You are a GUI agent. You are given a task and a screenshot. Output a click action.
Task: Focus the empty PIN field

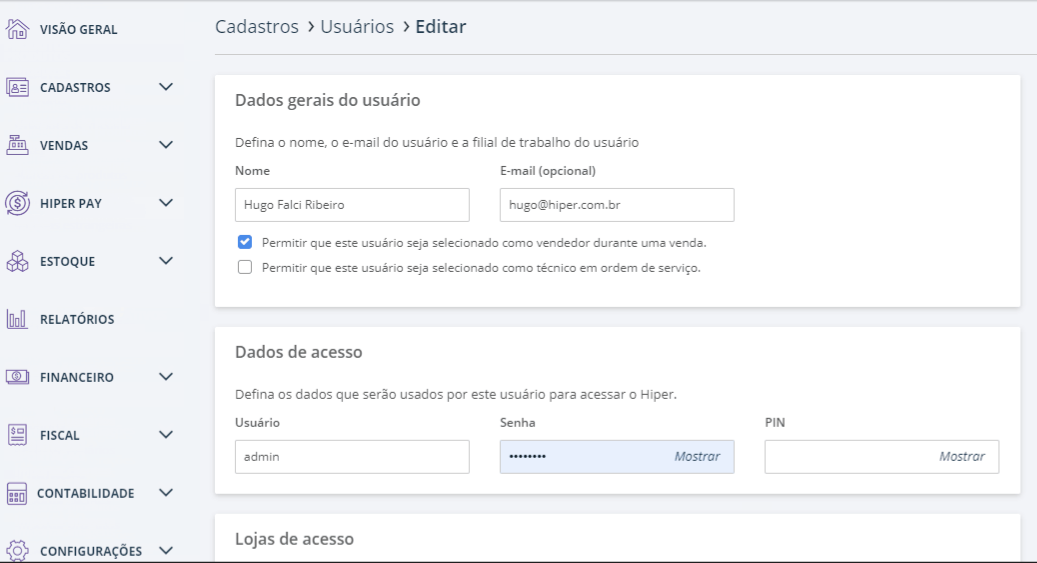(882, 457)
